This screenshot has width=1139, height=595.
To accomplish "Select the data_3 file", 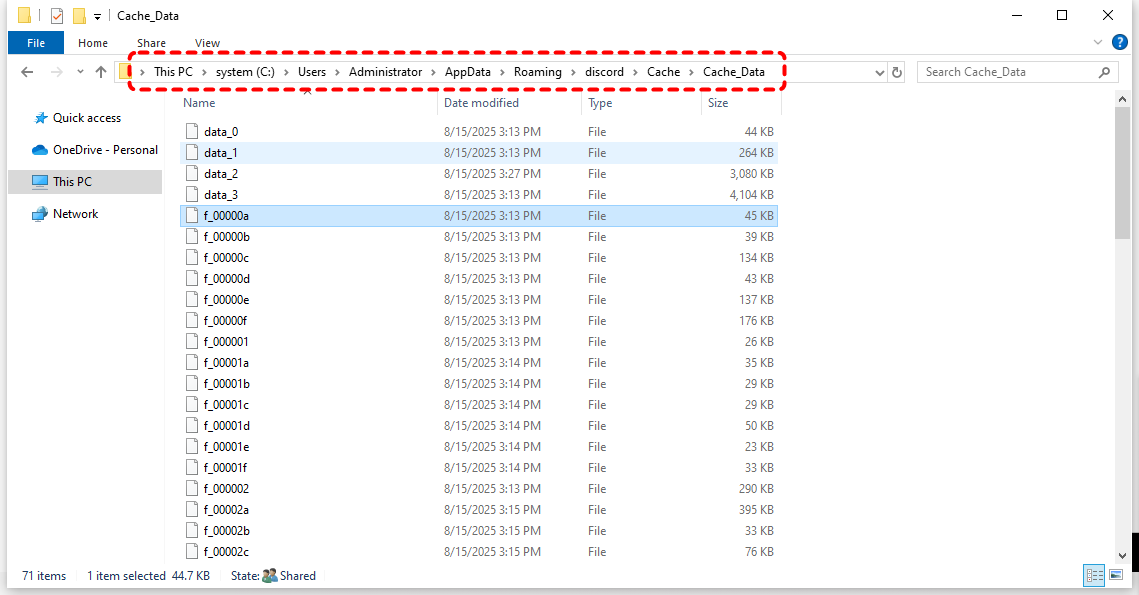I will (479, 195).
